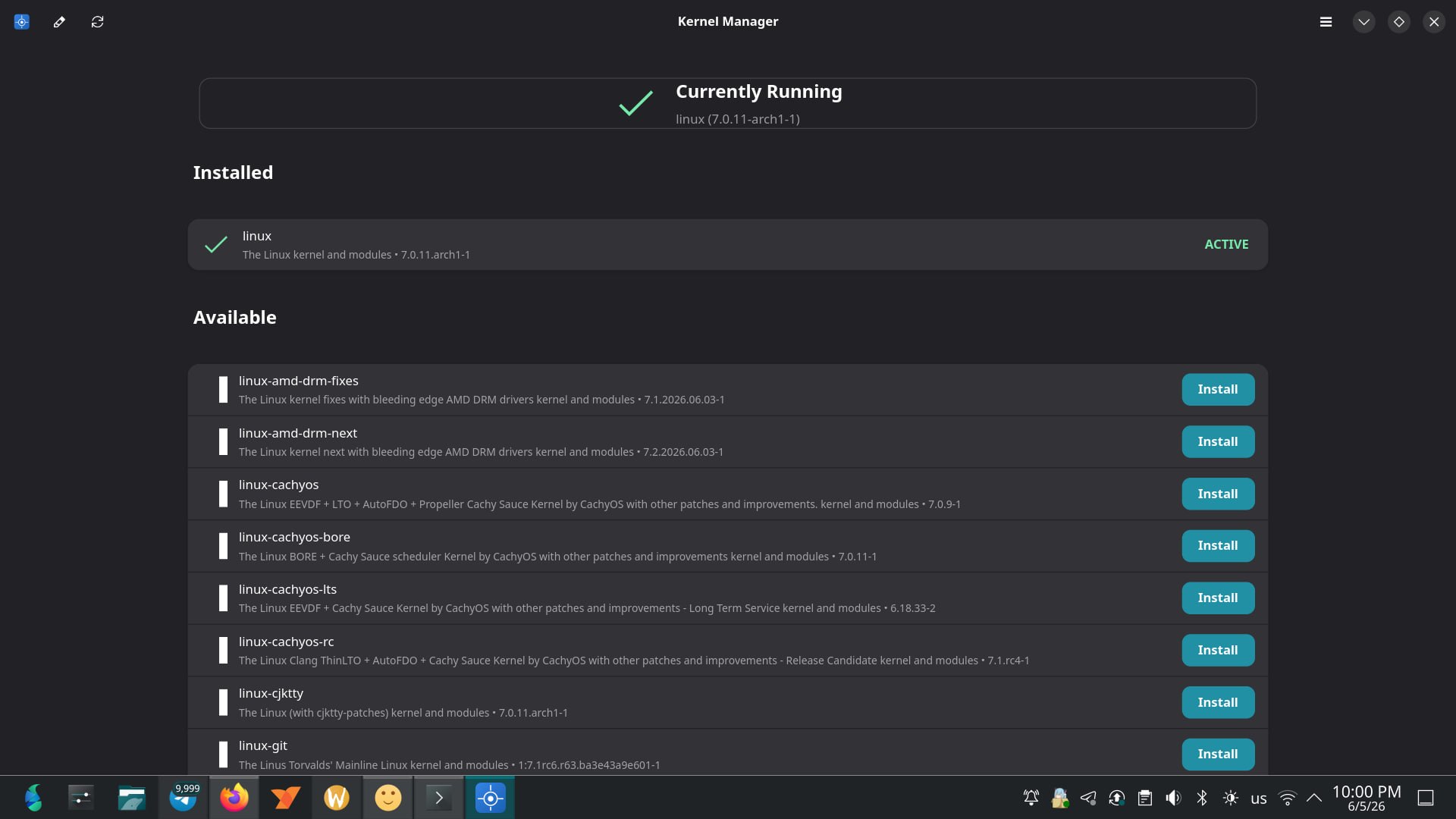Open Telegram with the 9,999 badge
Screen dimensions: 1456x819
point(184,798)
